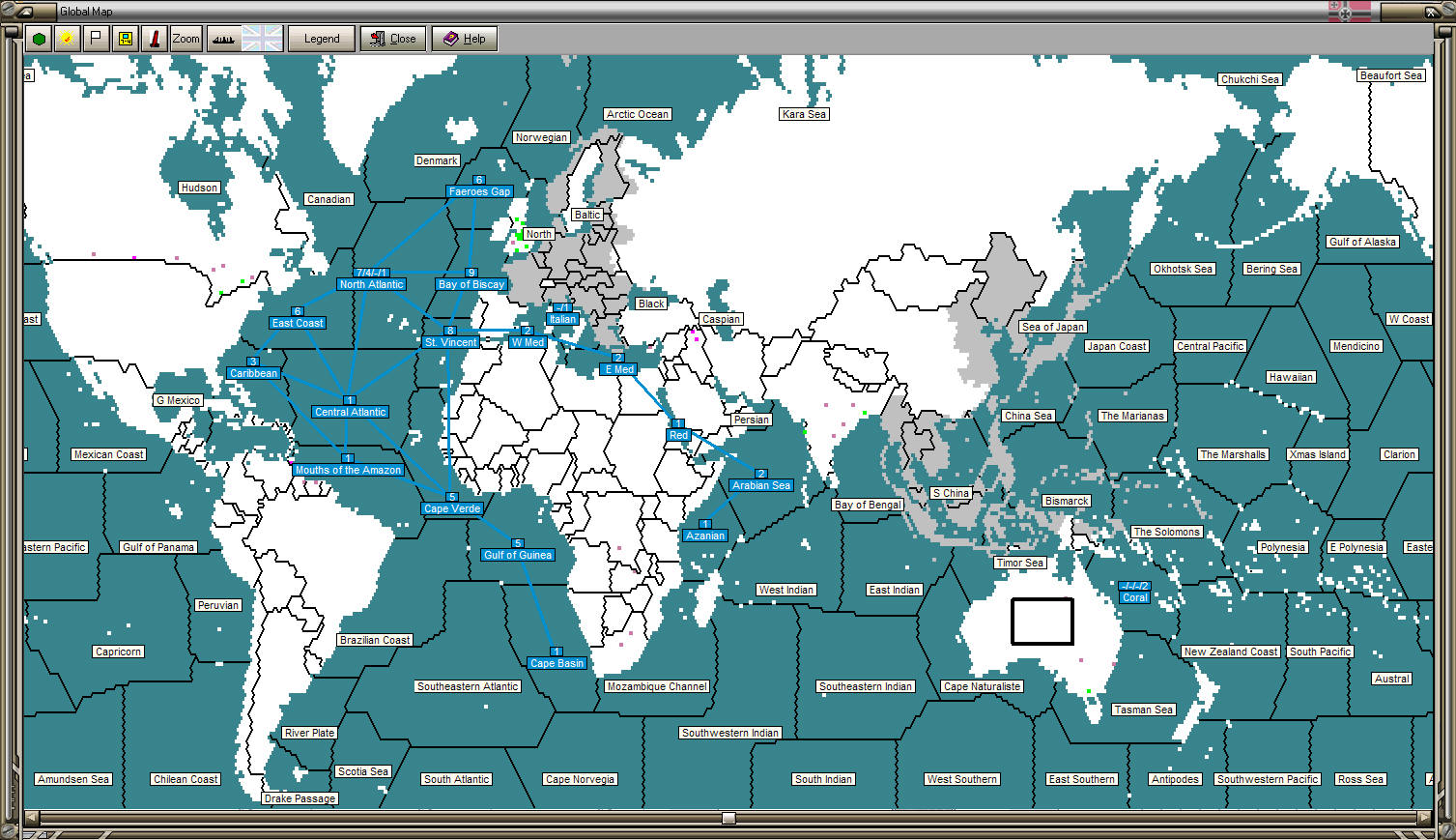Viewport: 1456px width, 840px height.
Task: Click the Central Atlantic convoy node
Action: [350, 411]
